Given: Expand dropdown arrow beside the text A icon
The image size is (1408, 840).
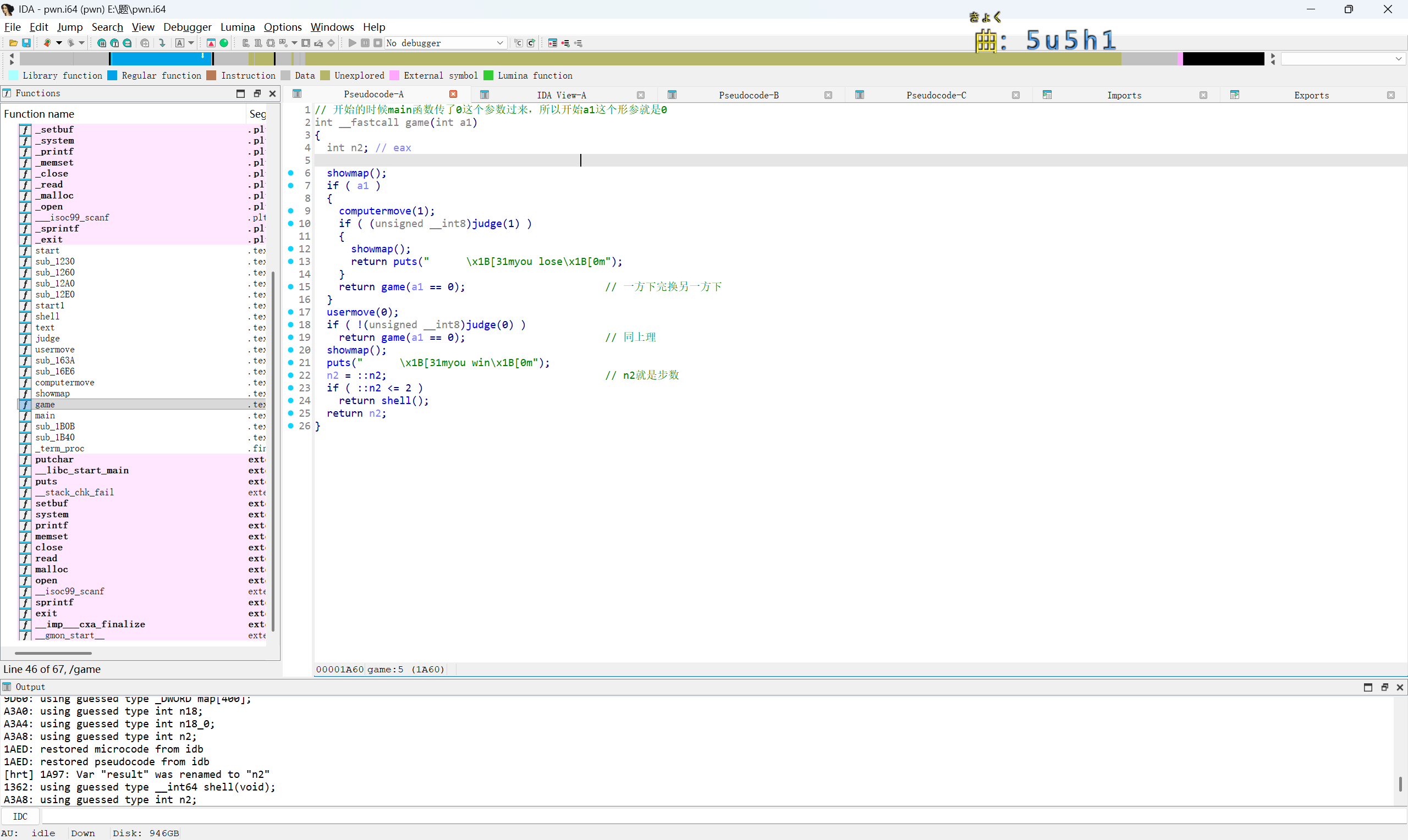Looking at the screenshot, I should [x=191, y=43].
